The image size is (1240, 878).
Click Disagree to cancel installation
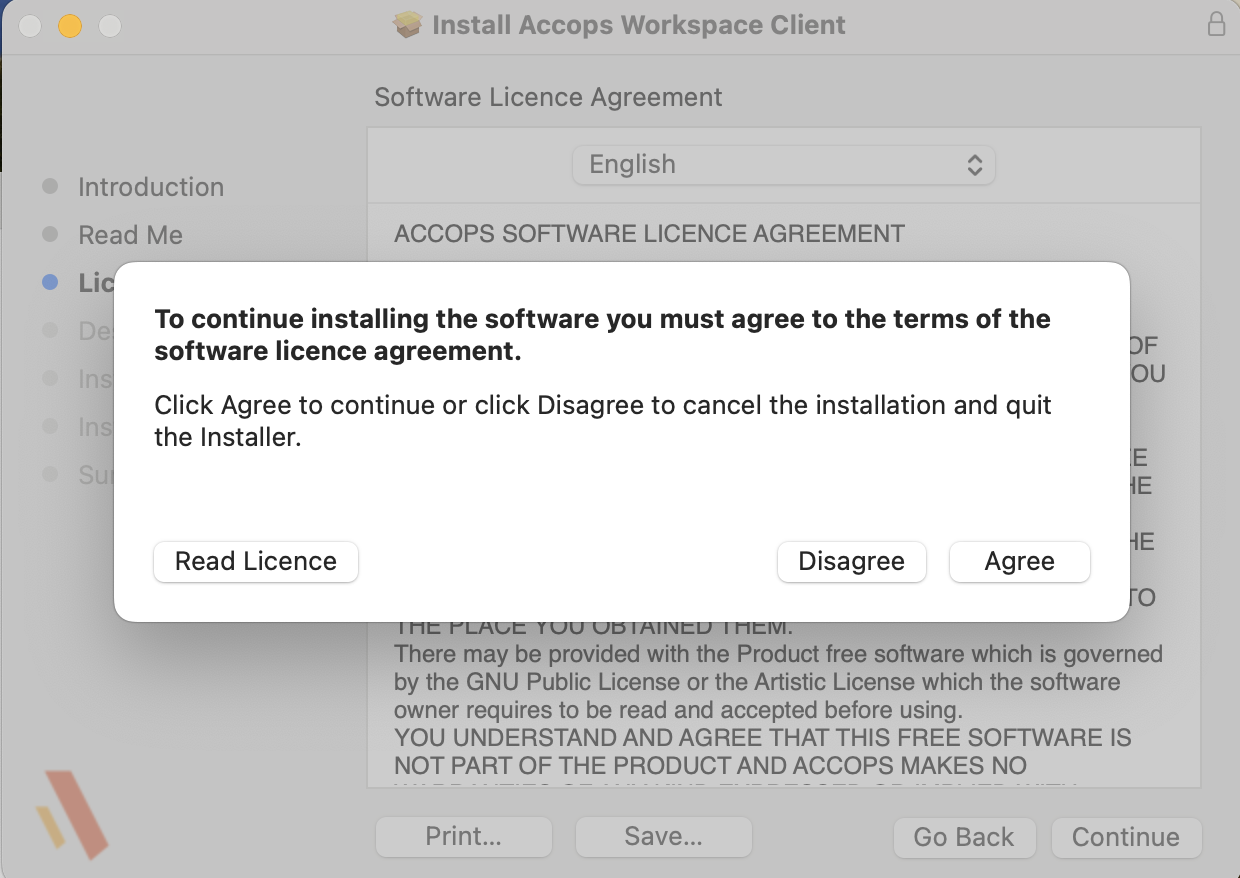click(x=851, y=561)
